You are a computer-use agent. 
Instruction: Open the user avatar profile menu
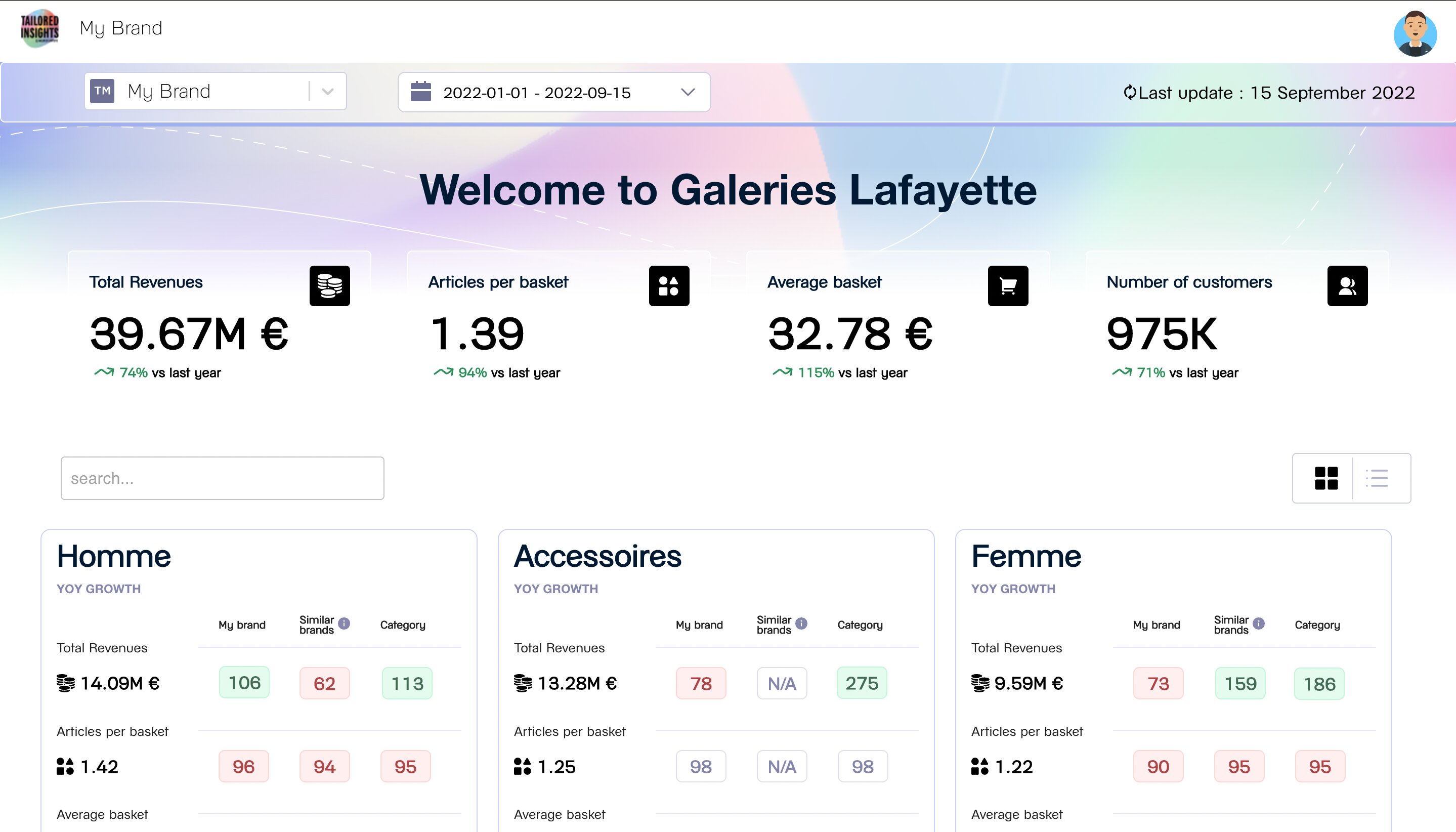click(1415, 33)
